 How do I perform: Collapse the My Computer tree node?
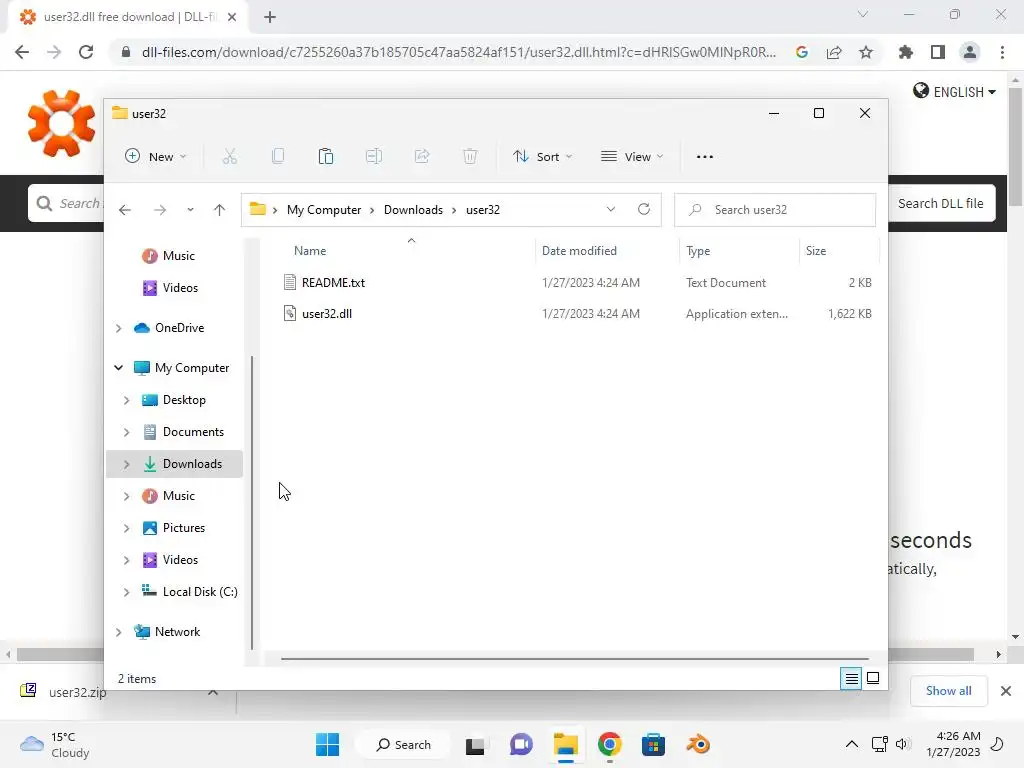coord(118,368)
